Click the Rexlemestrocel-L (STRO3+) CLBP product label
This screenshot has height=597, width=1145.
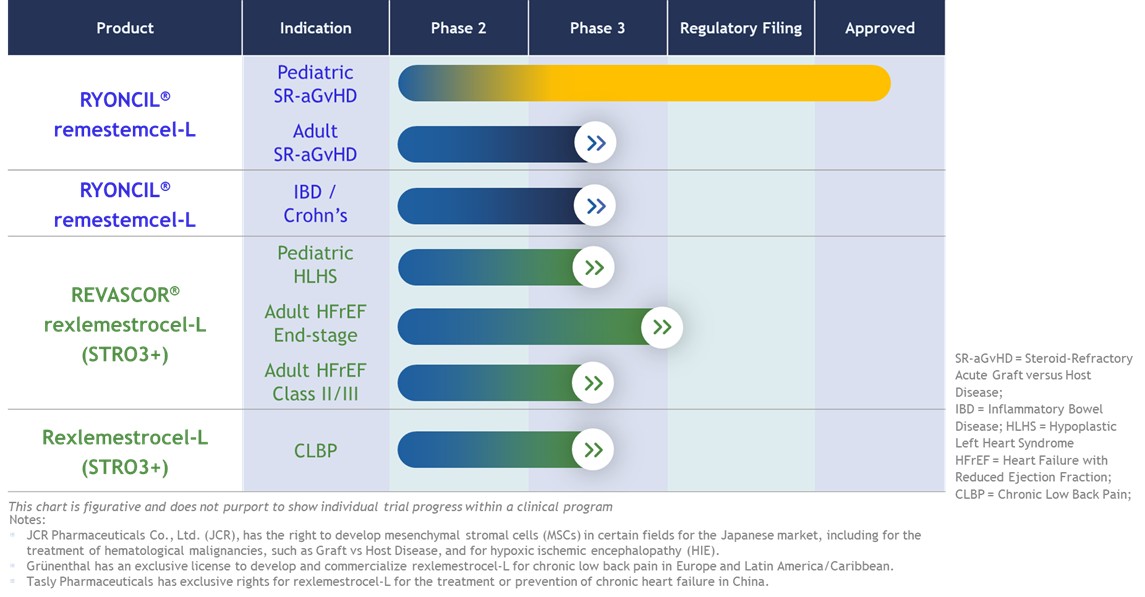click(x=125, y=452)
